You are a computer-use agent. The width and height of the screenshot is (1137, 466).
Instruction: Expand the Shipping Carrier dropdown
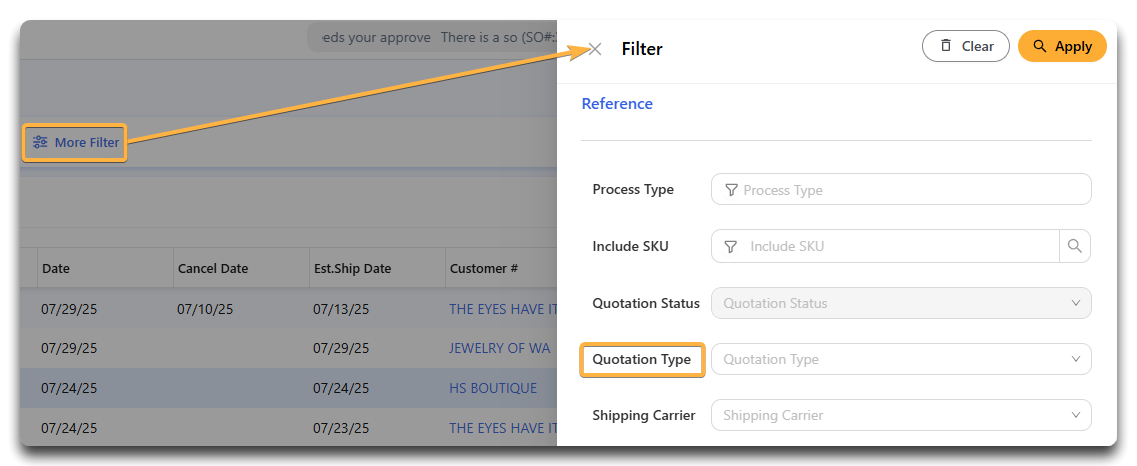pyautogui.click(x=901, y=415)
